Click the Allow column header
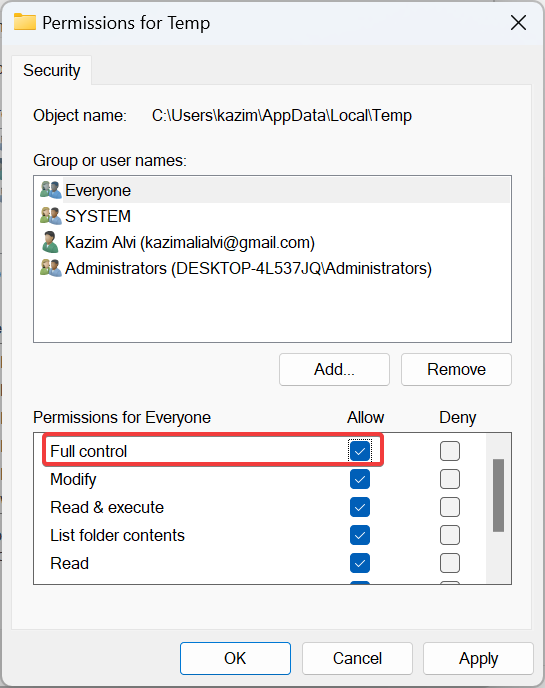The width and height of the screenshot is (545, 688). (366, 417)
